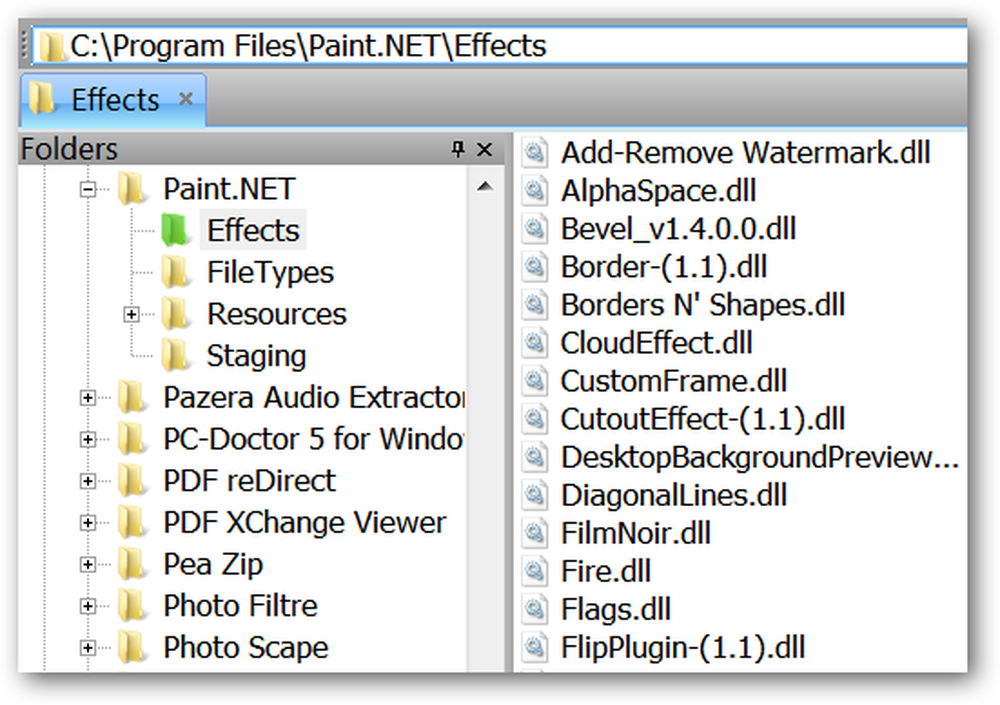Select Flags.dll file
Viewport: 1000px width, 705px height.
pos(616,610)
